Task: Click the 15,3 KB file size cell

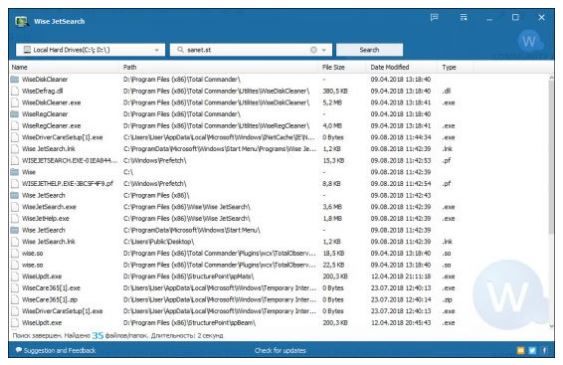Action: coord(333,160)
